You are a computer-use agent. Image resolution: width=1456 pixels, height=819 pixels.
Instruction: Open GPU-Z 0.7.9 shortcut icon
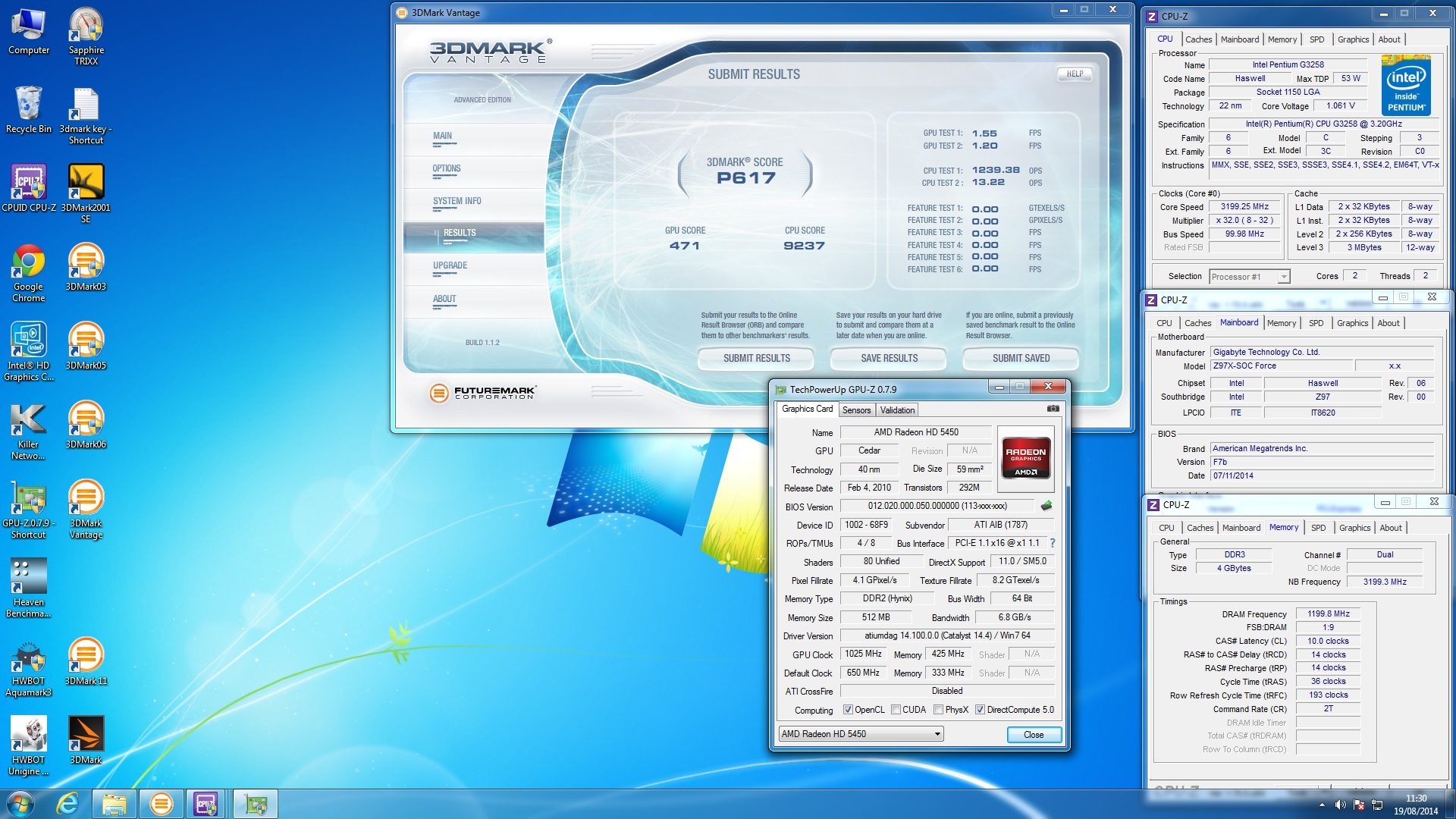[x=29, y=510]
